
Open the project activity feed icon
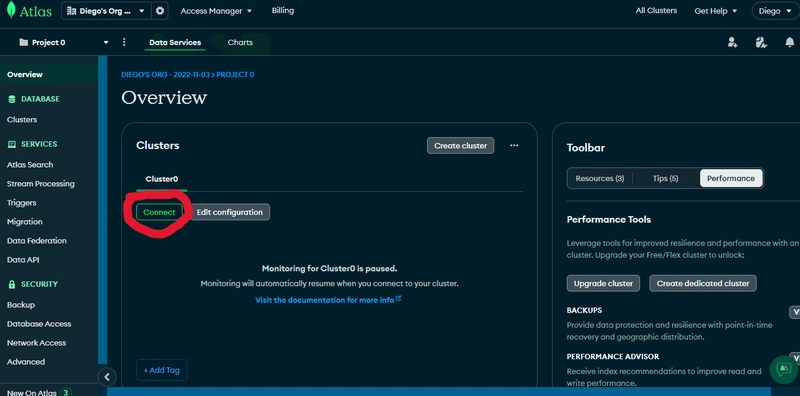pos(761,42)
